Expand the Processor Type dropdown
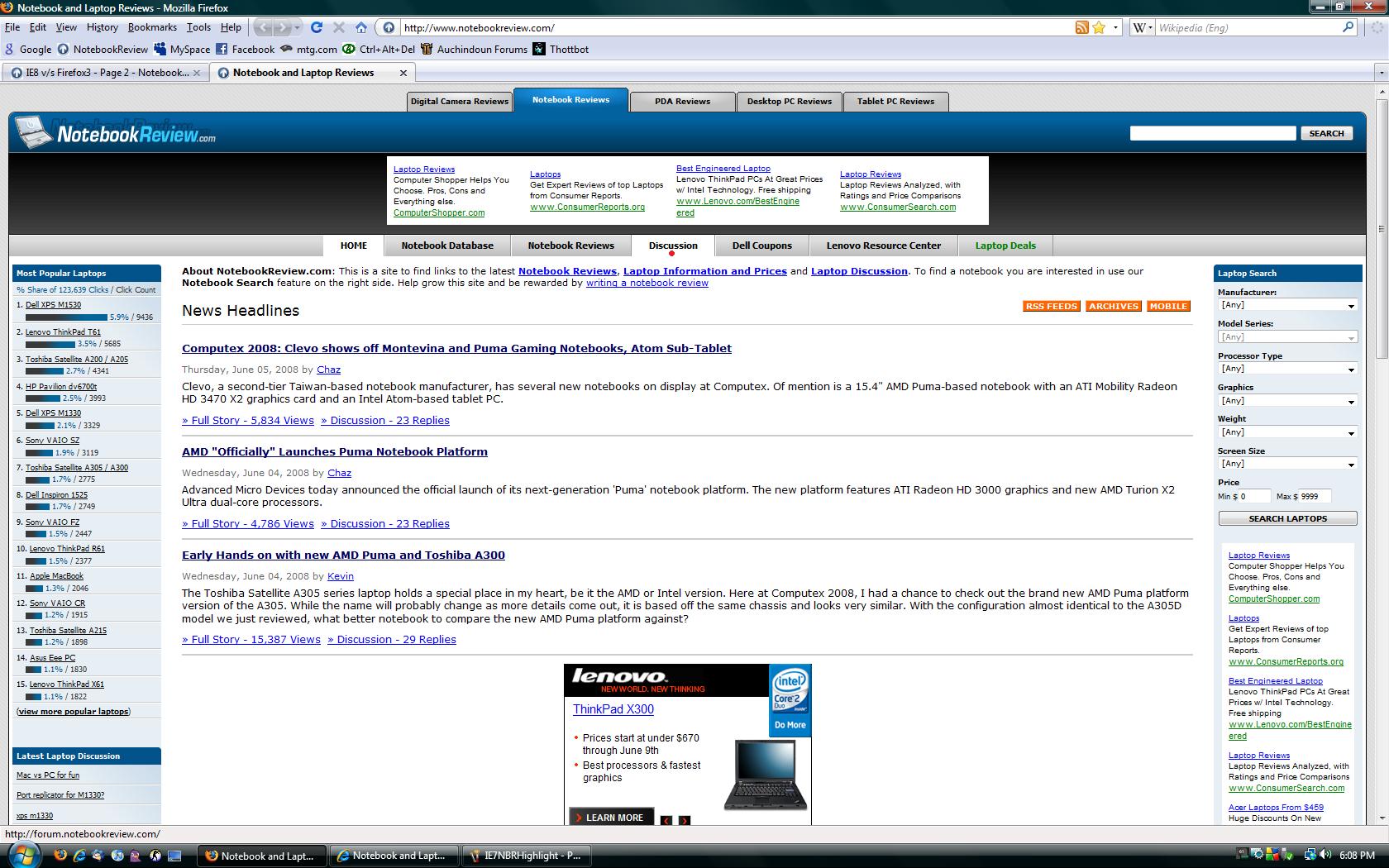 [1287, 369]
